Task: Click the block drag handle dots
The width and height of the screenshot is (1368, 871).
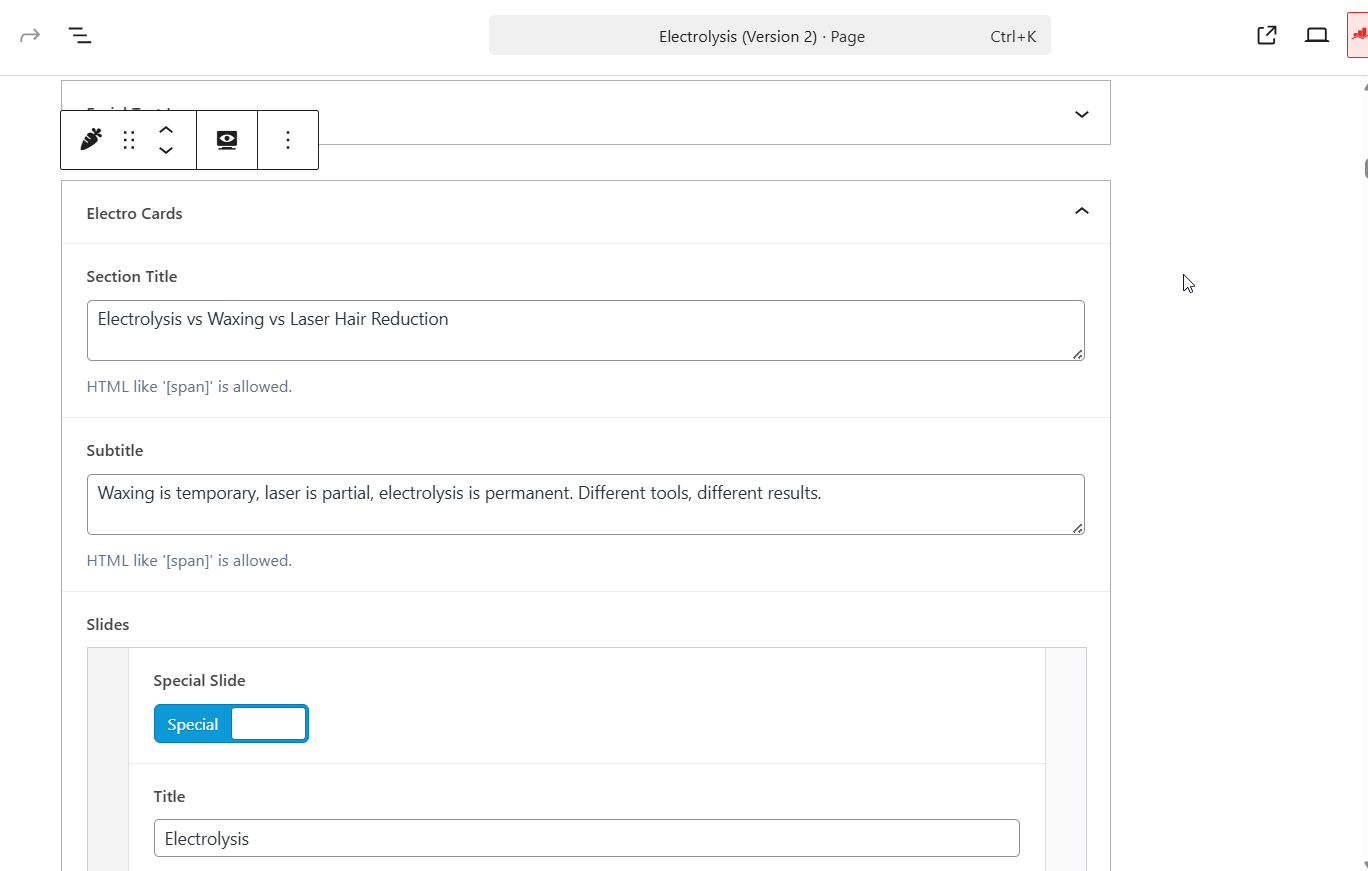Action: 129,140
